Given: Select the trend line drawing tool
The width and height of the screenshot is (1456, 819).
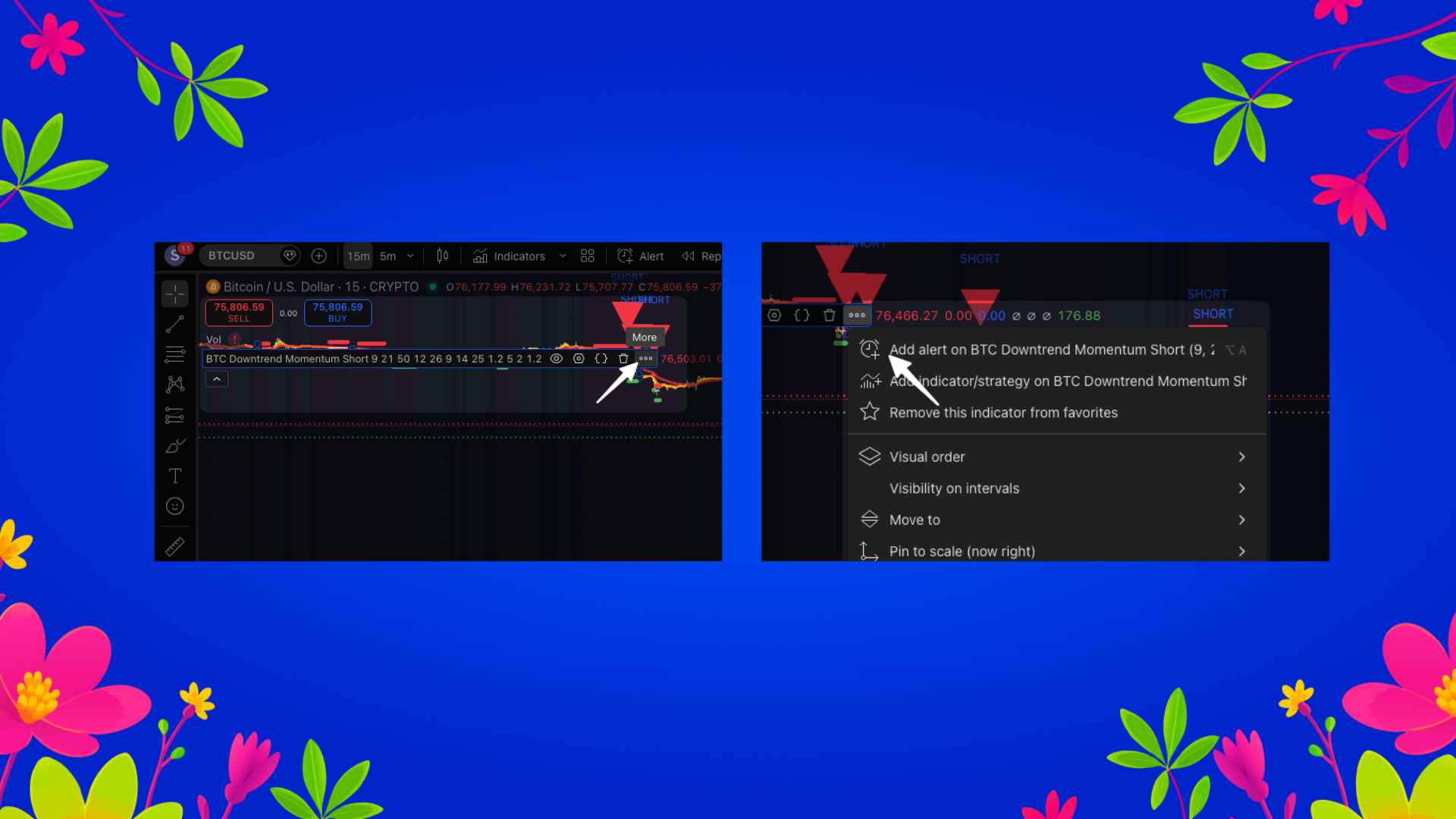Looking at the screenshot, I should click(175, 325).
